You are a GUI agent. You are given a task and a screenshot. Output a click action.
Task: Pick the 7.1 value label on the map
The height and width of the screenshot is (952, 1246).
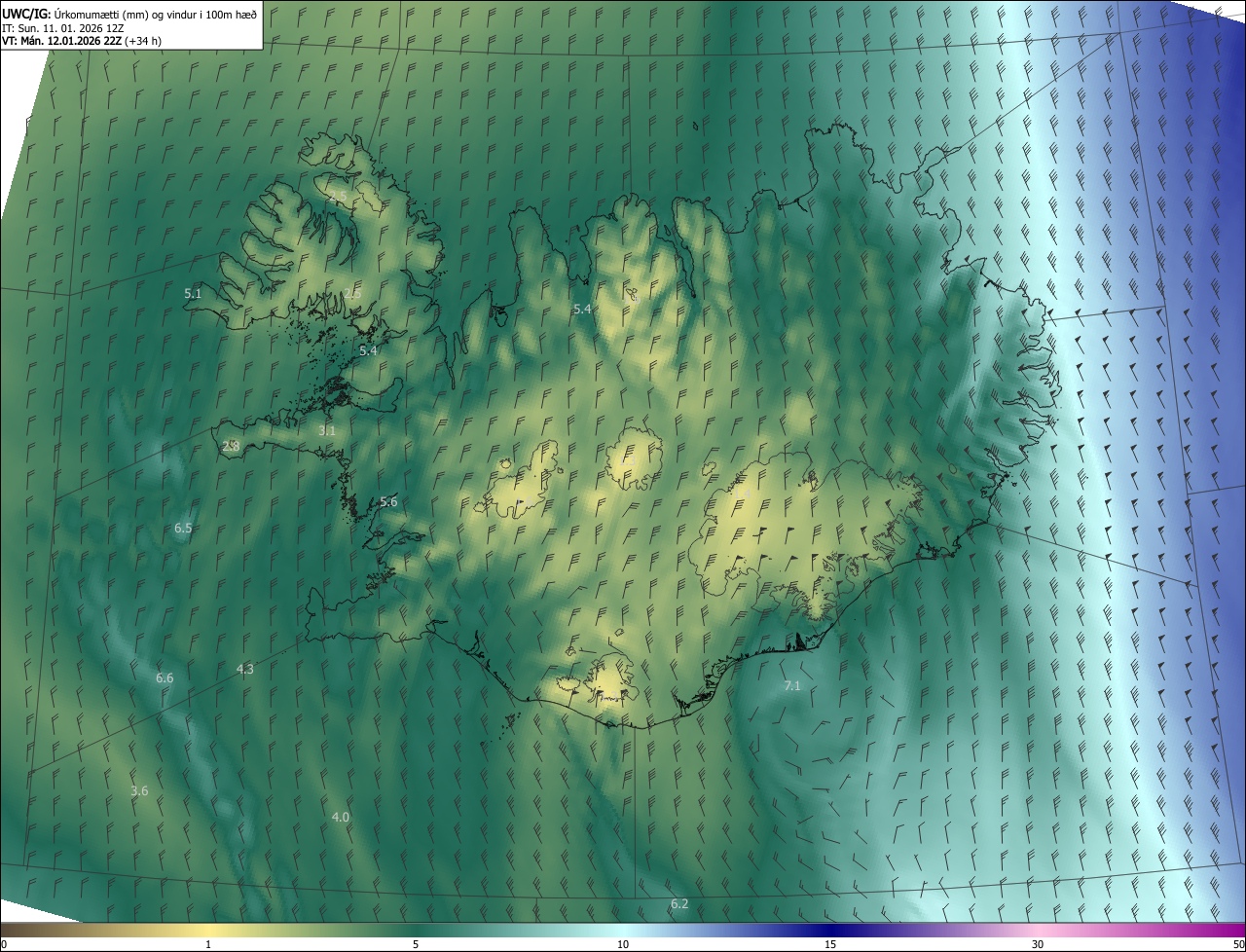(792, 686)
